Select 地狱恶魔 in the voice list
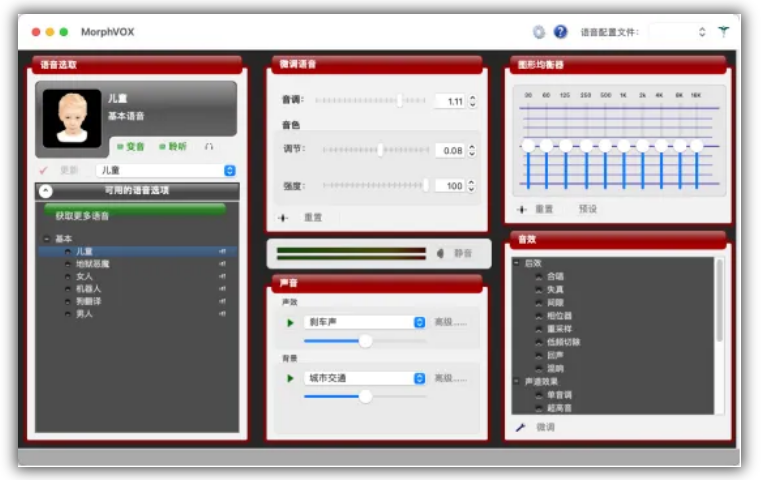Viewport: 769px width, 480px height. click(92, 264)
